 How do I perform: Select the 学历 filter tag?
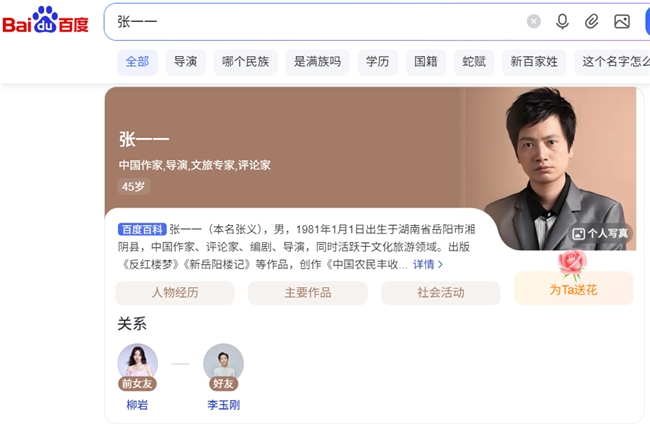coord(378,62)
